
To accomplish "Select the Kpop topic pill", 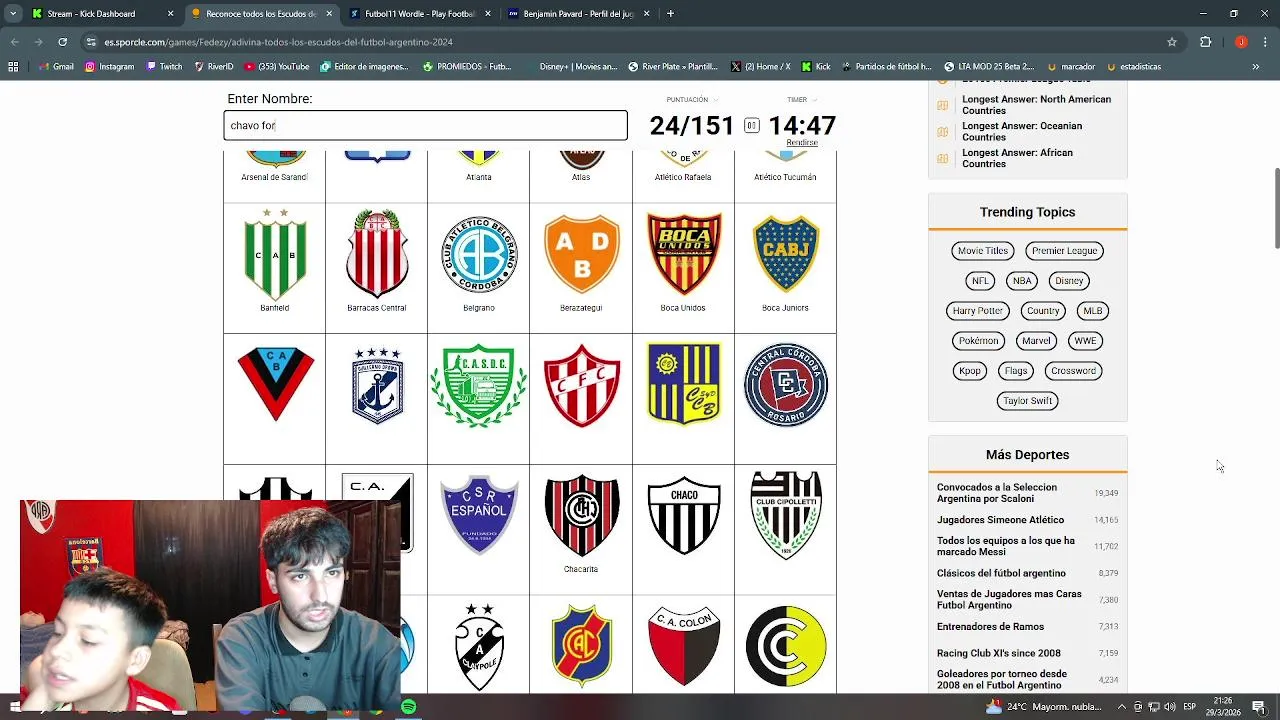I will pyautogui.click(x=970, y=371).
